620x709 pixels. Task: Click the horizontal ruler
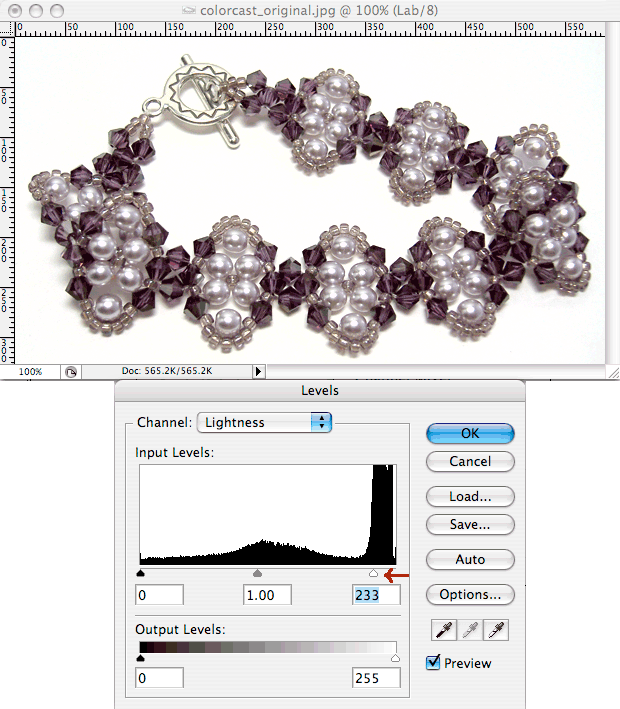(x=310, y=29)
